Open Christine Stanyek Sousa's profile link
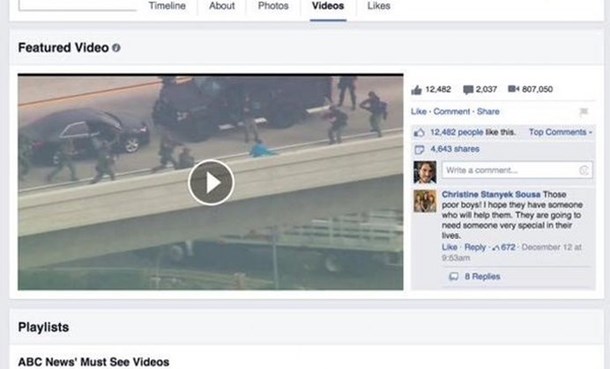This screenshot has width=610, height=369. tap(491, 194)
